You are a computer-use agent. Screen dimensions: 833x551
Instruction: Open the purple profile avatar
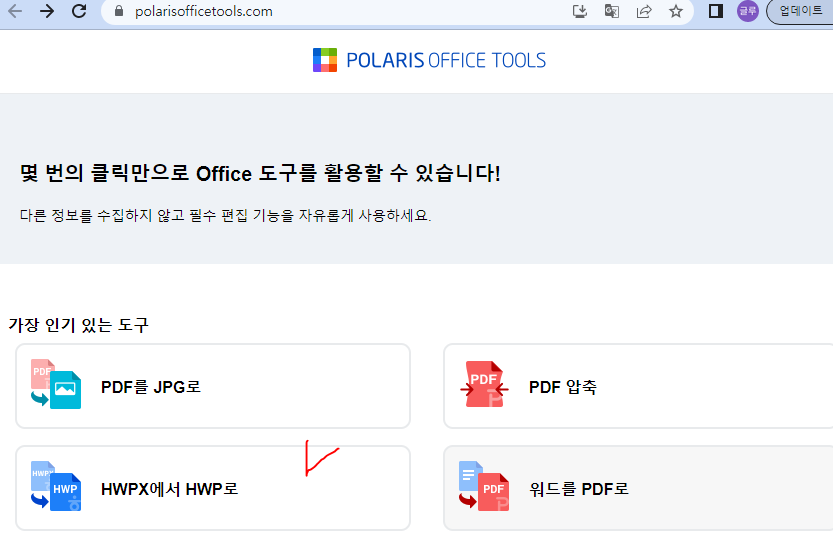pyautogui.click(x=747, y=11)
